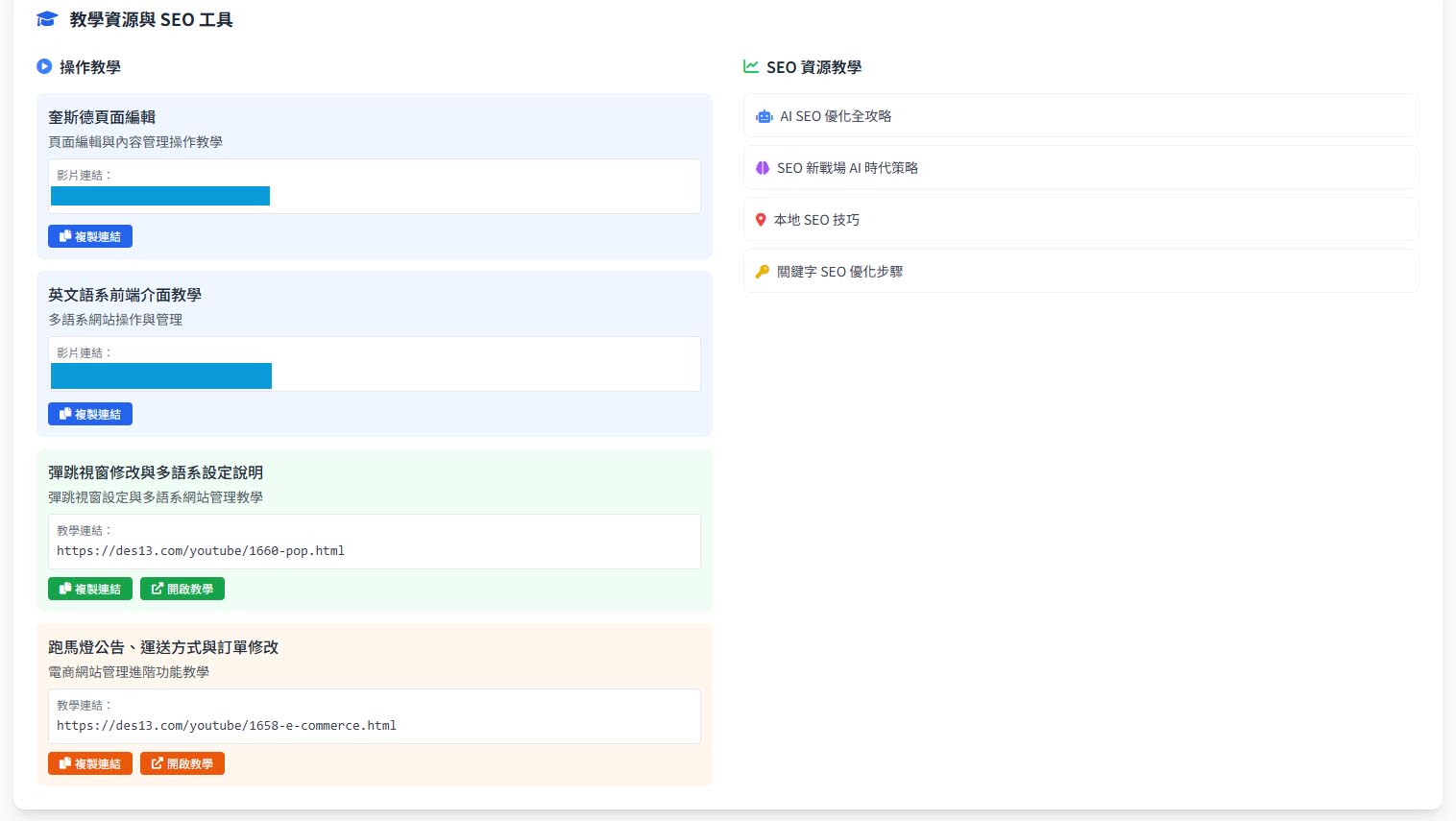The image size is (1456, 821).
Task: Click the 1660-pop.html tutorial URL text
Action: point(201,551)
